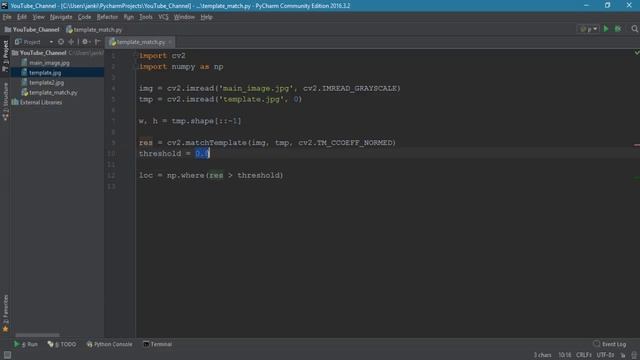Toggle Structure side tool window tab

pyautogui.click(x=5, y=101)
